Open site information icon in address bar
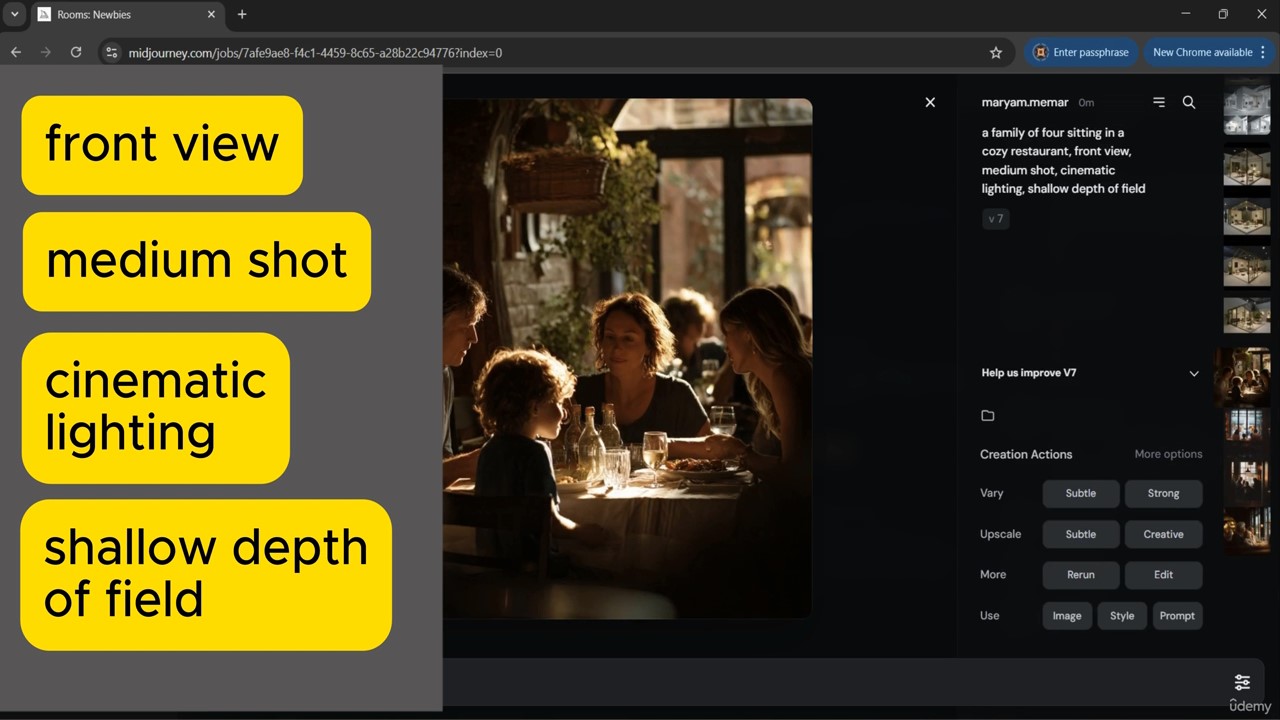The height and width of the screenshot is (720, 1280). 112,52
